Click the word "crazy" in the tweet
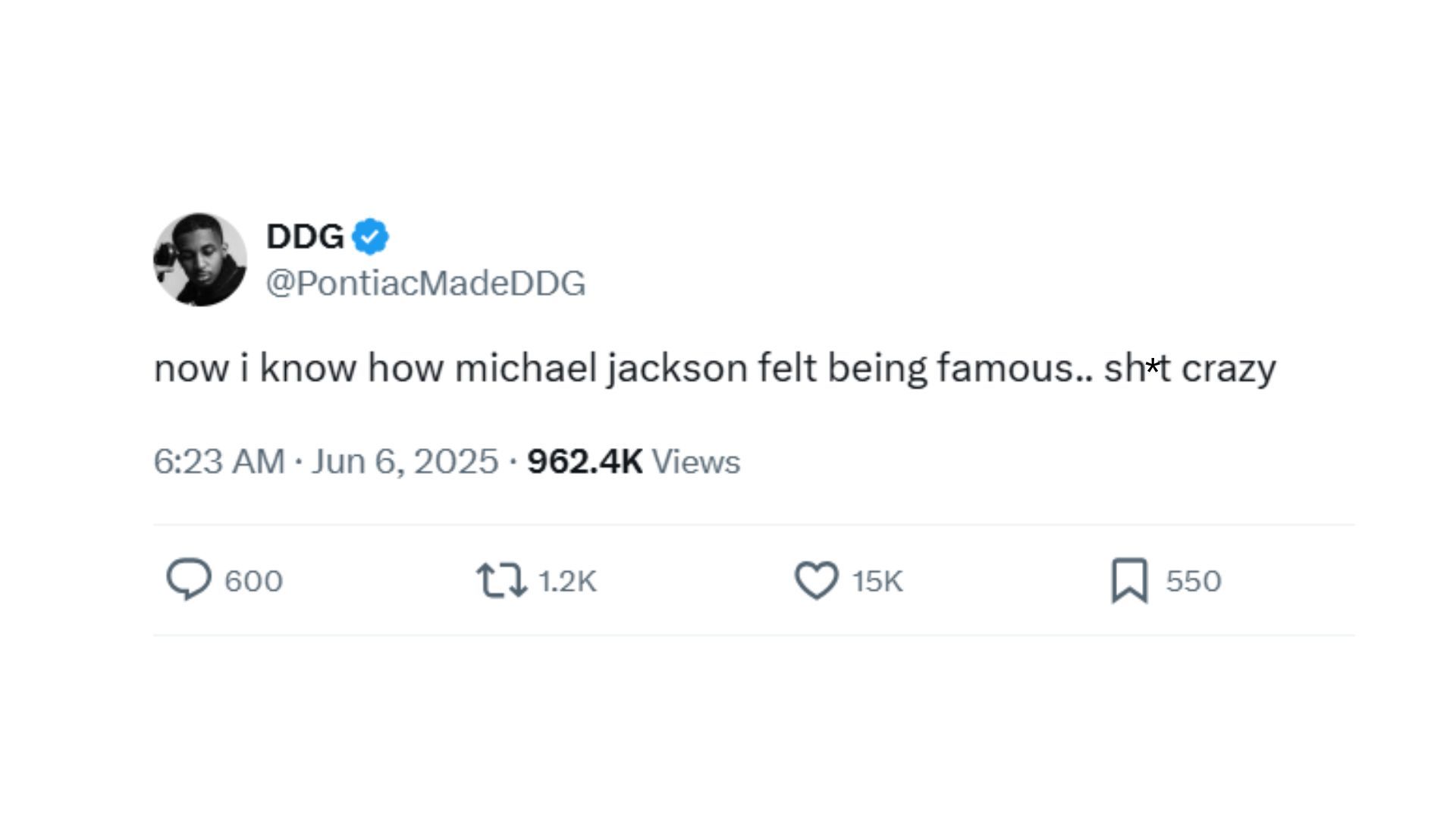This screenshot has height=819, width=1456. point(1228,369)
